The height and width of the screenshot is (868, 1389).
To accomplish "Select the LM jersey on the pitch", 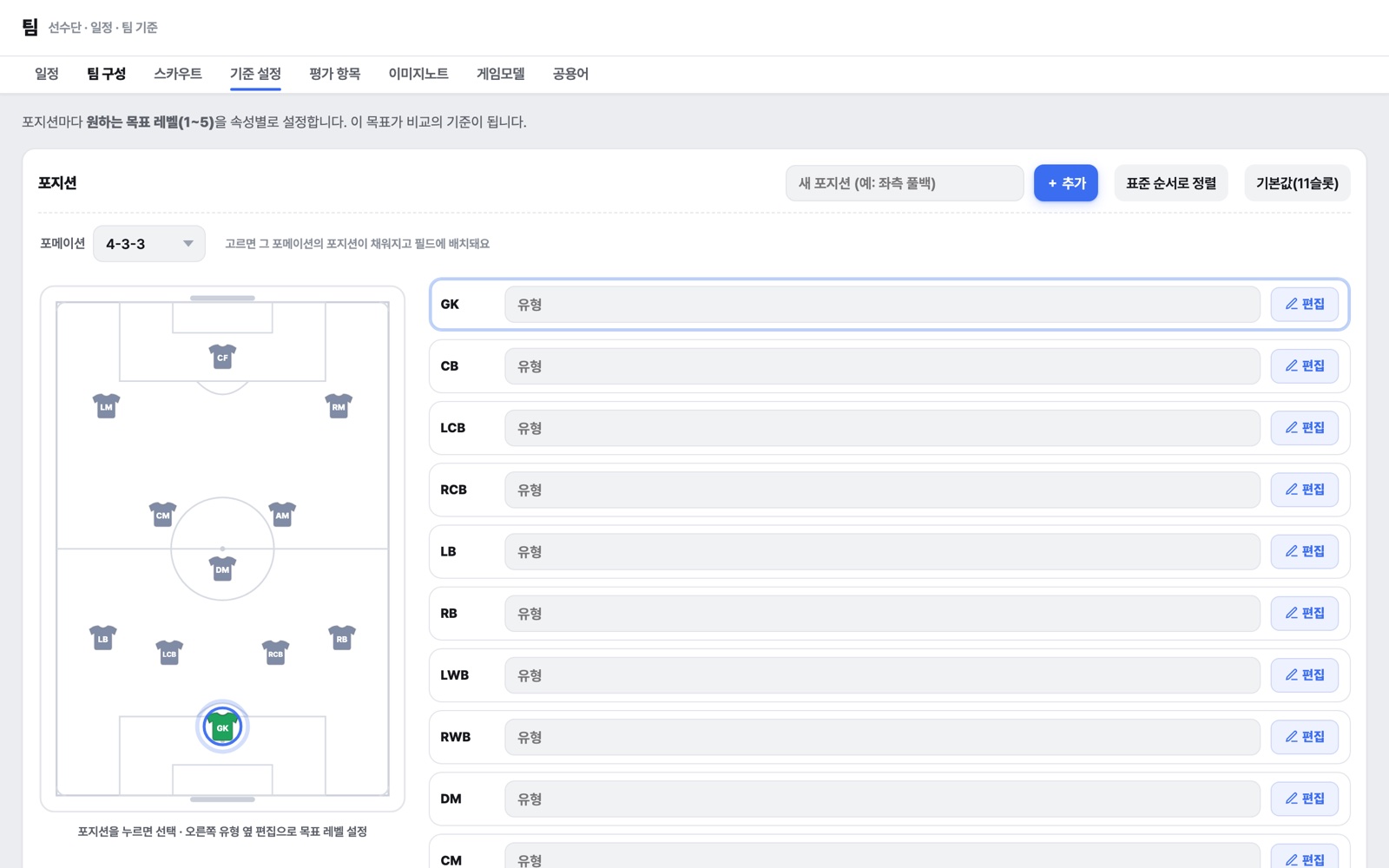I will (x=106, y=405).
